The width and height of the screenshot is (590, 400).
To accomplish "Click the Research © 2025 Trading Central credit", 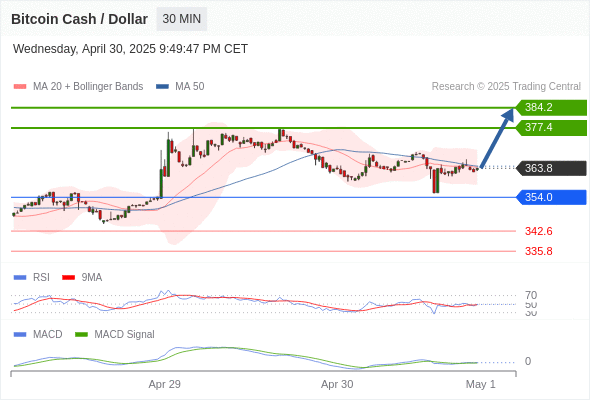I will 506,87.
